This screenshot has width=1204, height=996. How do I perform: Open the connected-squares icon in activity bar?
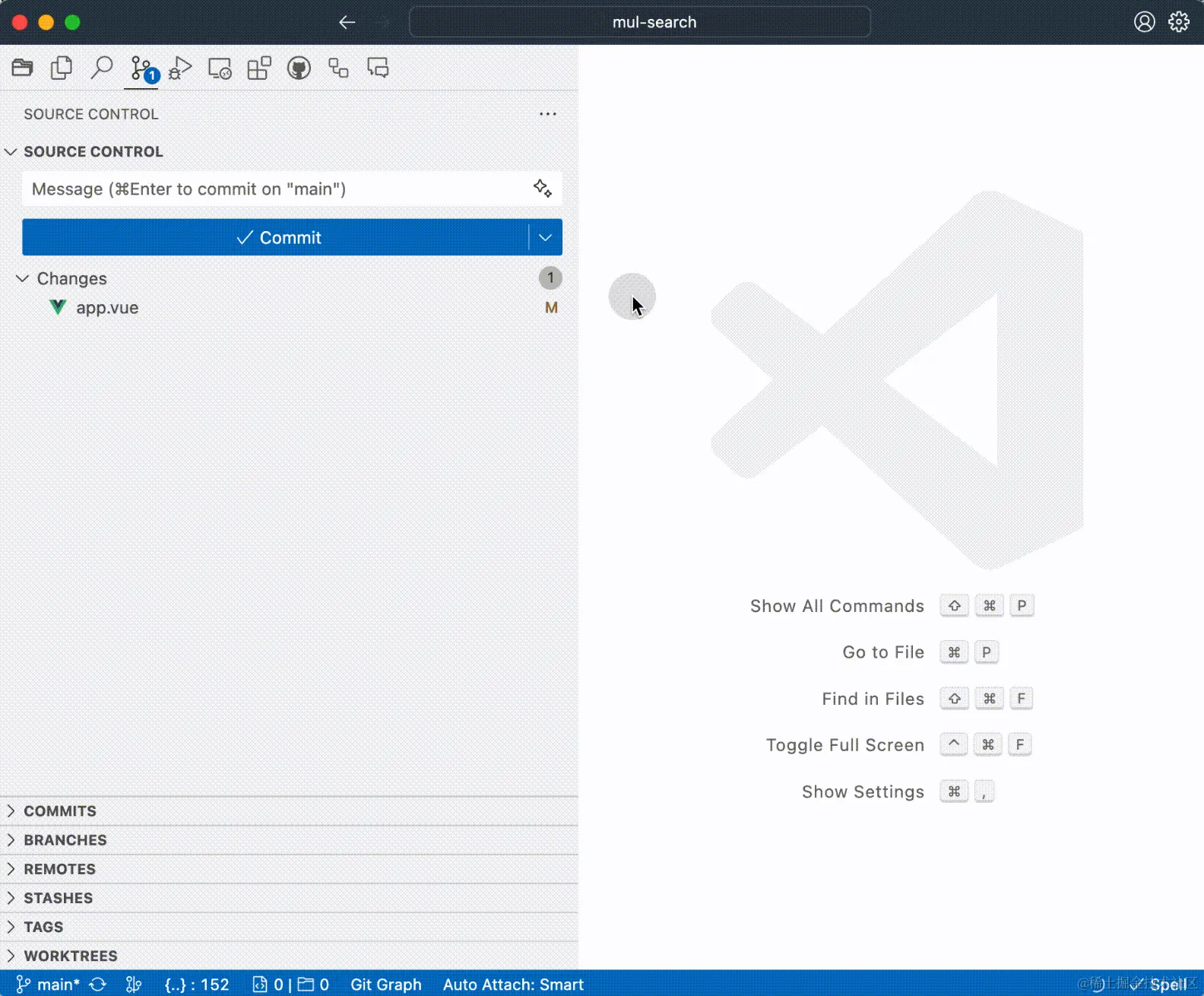coord(338,68)
